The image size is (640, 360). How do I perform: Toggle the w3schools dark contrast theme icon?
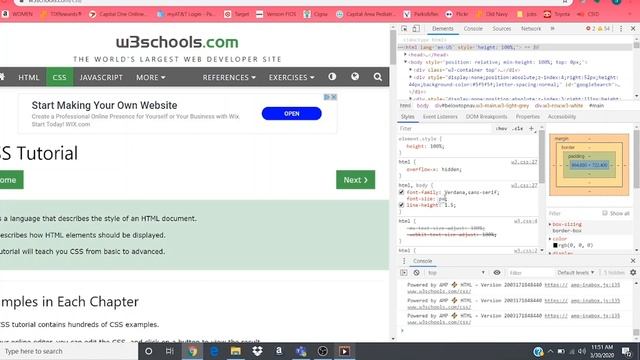(332, 77)
